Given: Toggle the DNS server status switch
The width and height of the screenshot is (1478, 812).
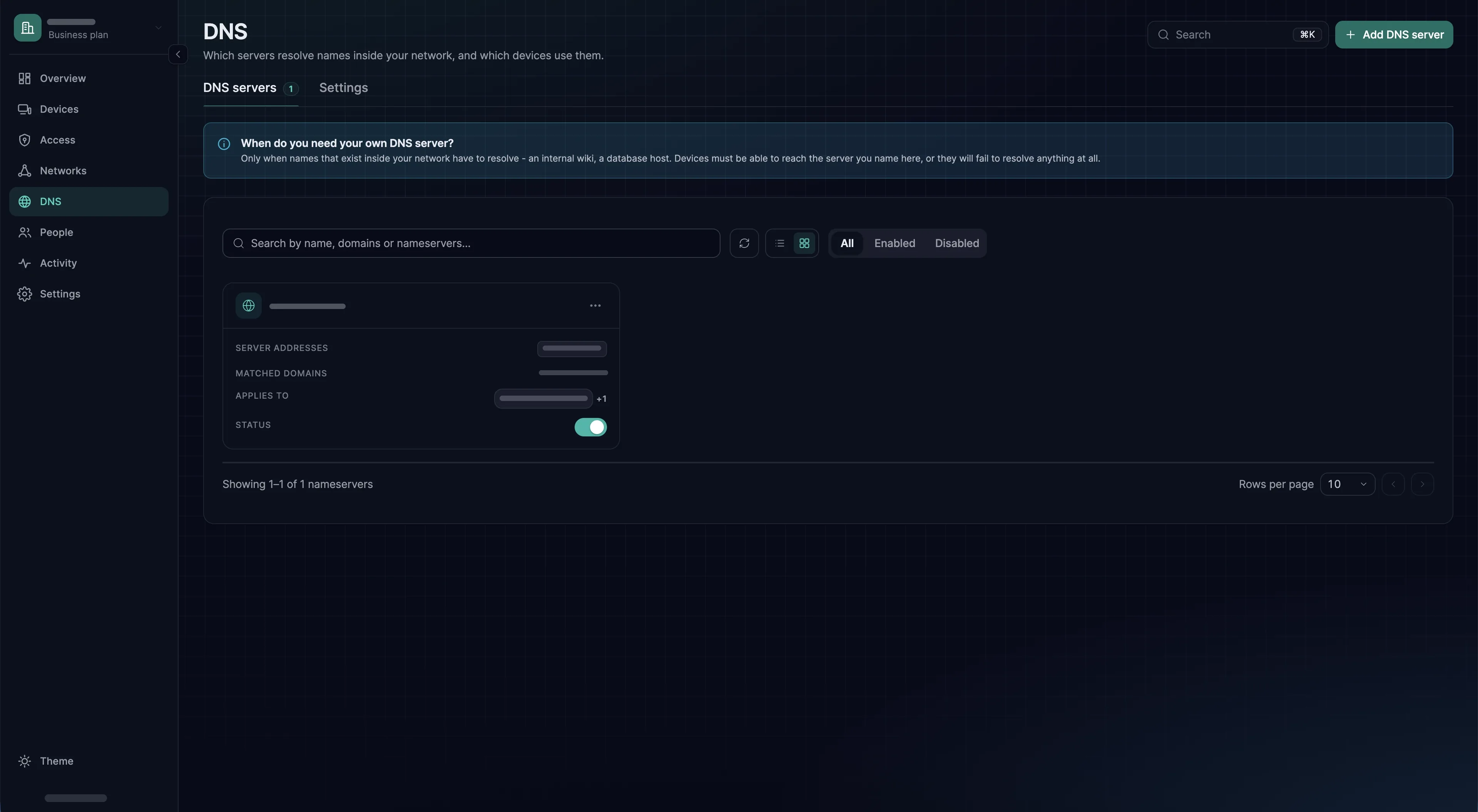Looking at the screenshot, I should pyautogui.click(x=590, y=427).
